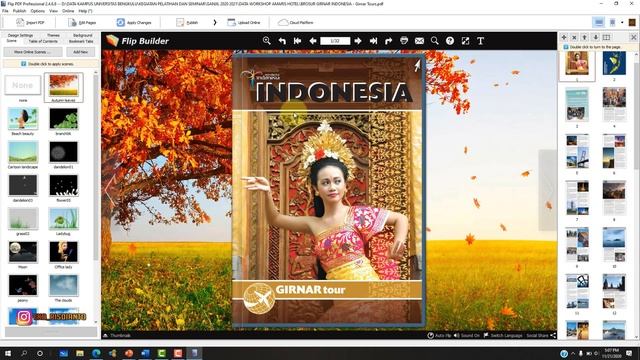The image size is (640, 360).
Task: Click the zoom-in magnifier icon in Flip Builder bar
Action: 267,40
